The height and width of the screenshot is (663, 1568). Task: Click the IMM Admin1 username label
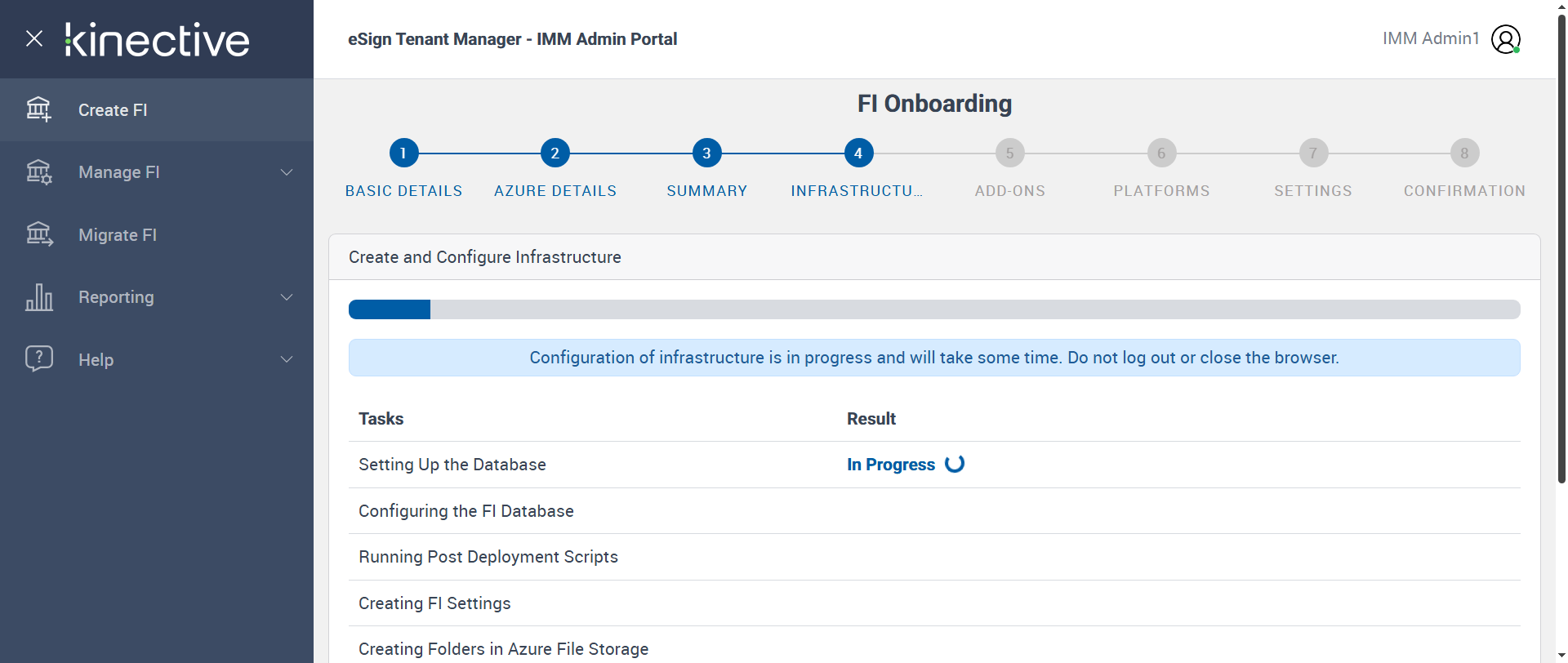click(x=1431, y=38)
